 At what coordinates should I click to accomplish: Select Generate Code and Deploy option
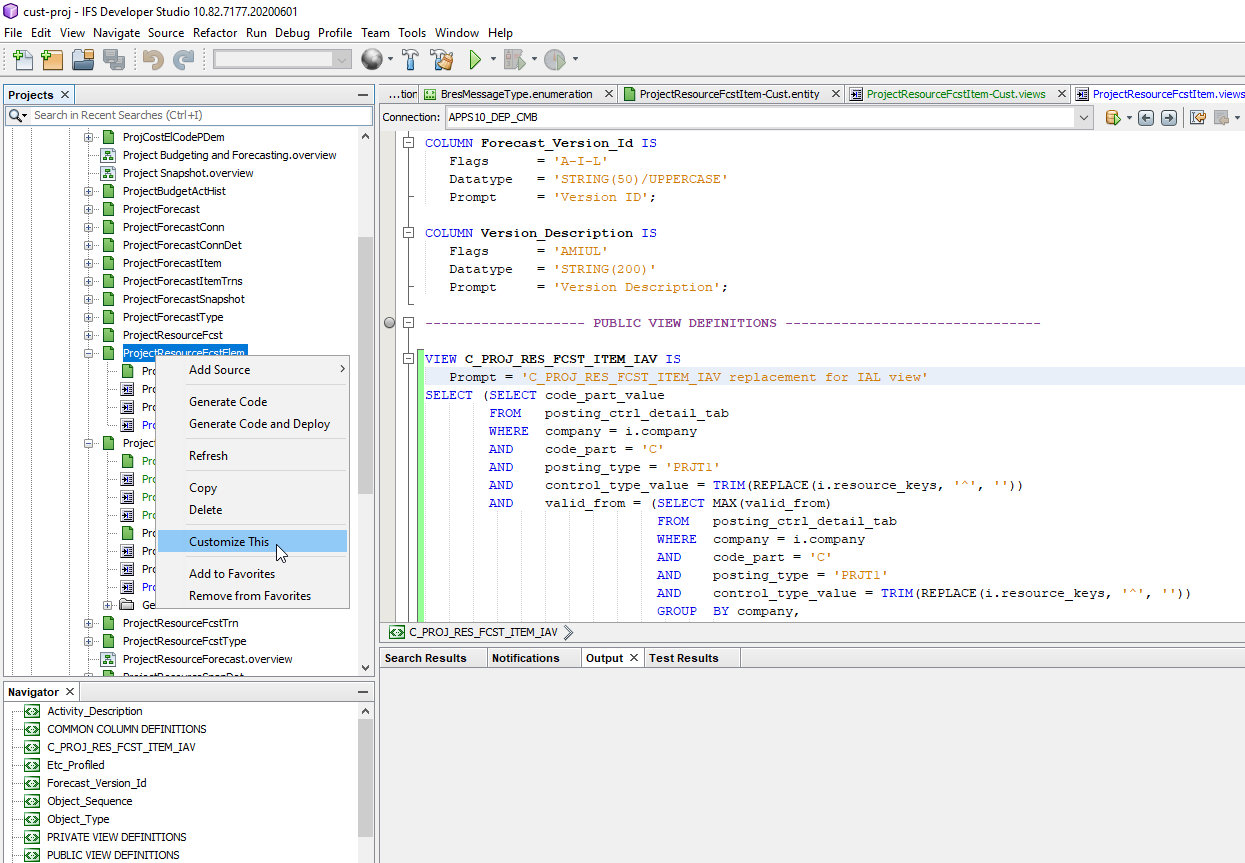click(x=259, y=424)
